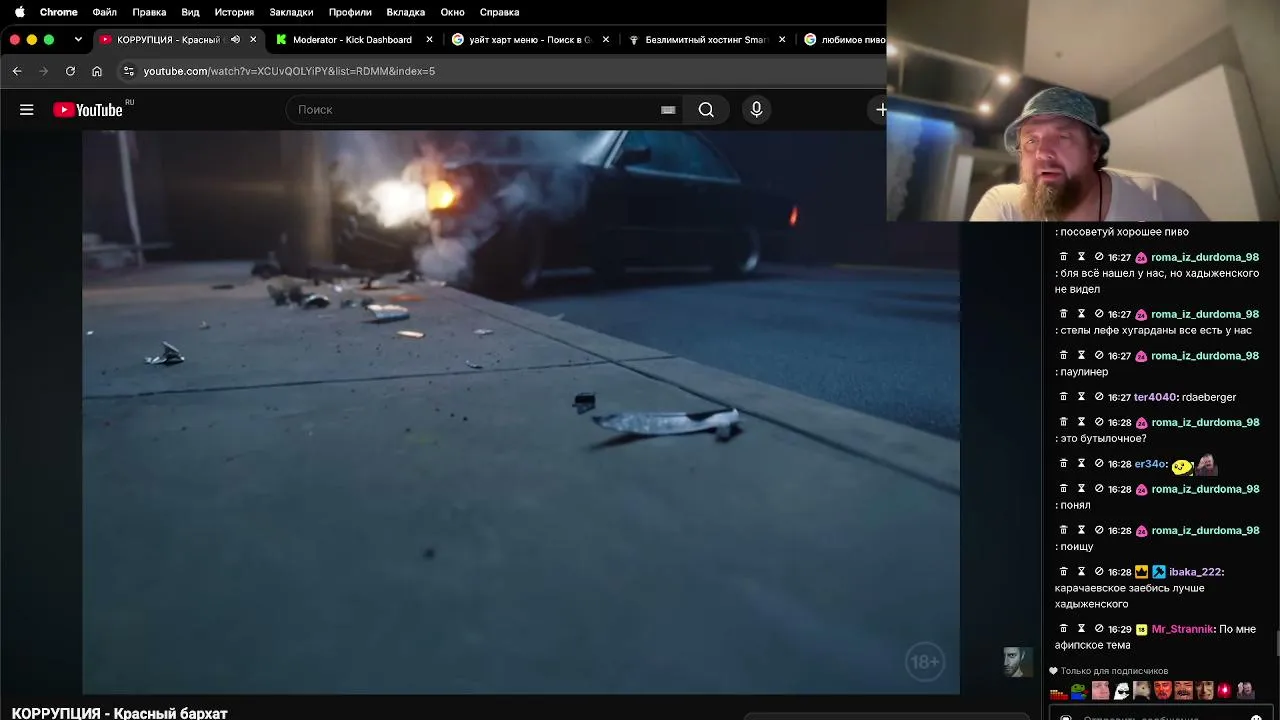Switch to уайт харт меню search tab
Image resolution: width=1280 pixels, height=720 pixels.
[x=528, y=40]
